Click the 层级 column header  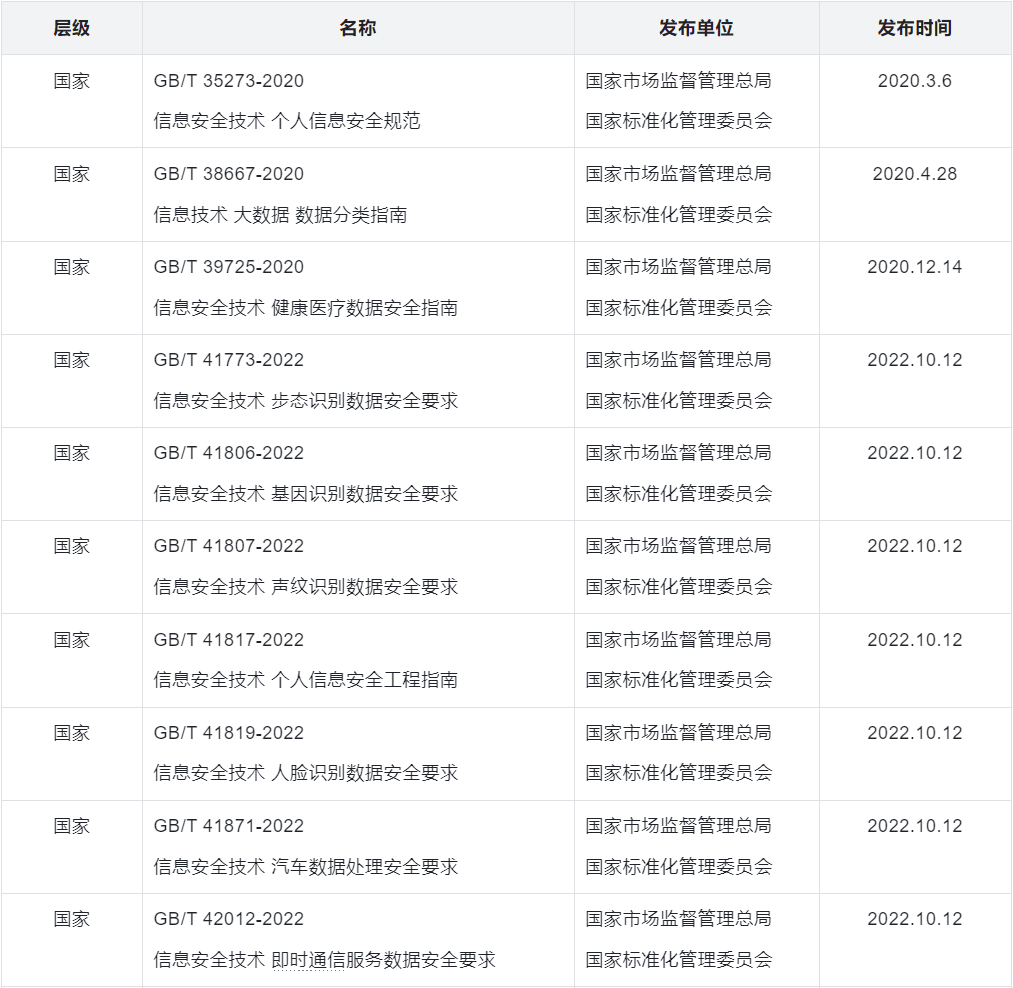click(x=72, y=28)
